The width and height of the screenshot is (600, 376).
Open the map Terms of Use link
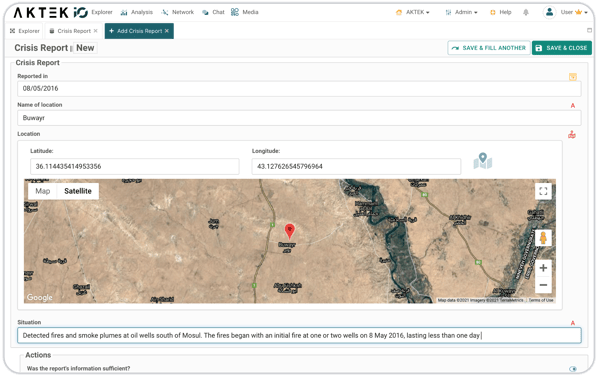click(541, 300)
